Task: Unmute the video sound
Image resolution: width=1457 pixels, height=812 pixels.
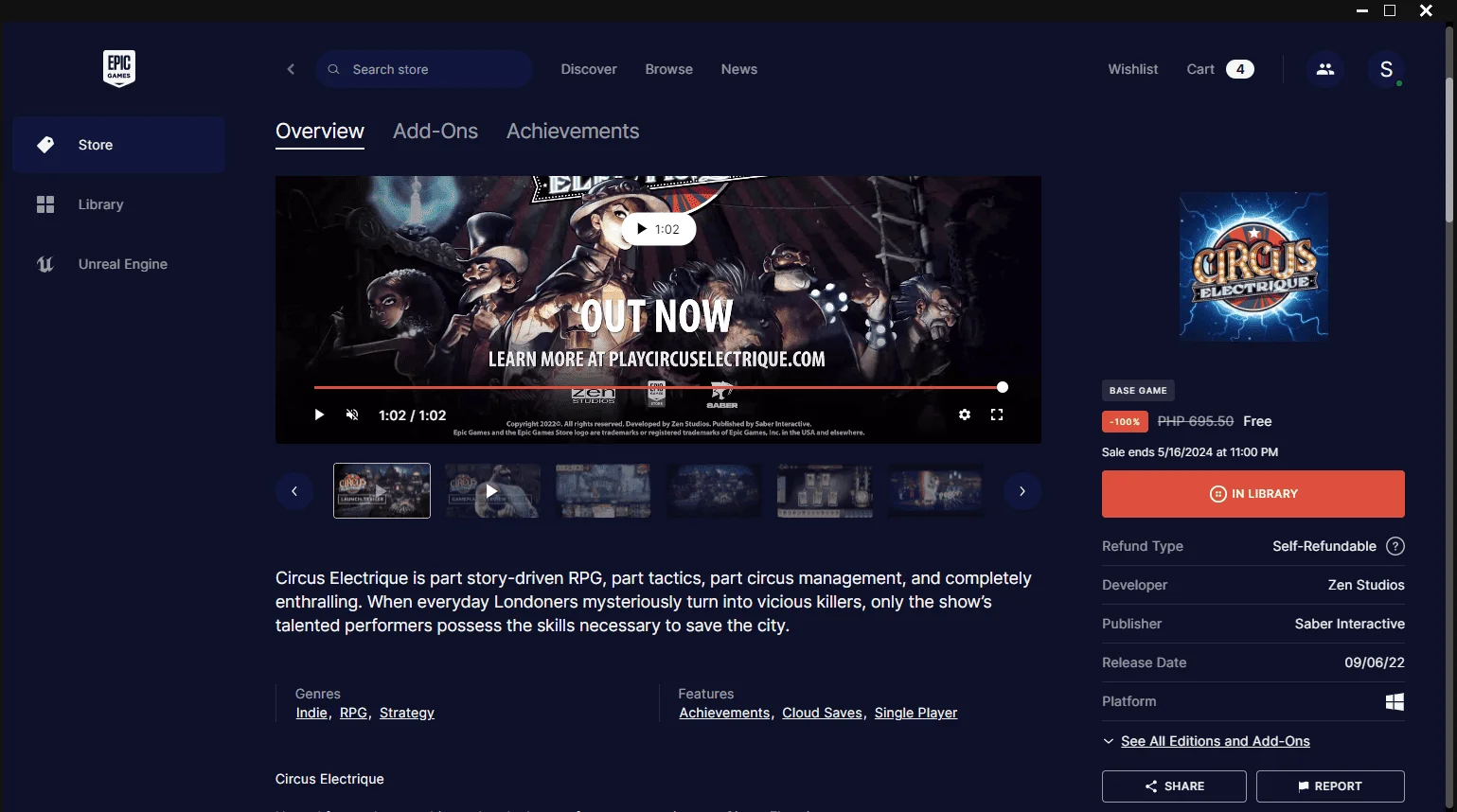Action: click(352, 415)
